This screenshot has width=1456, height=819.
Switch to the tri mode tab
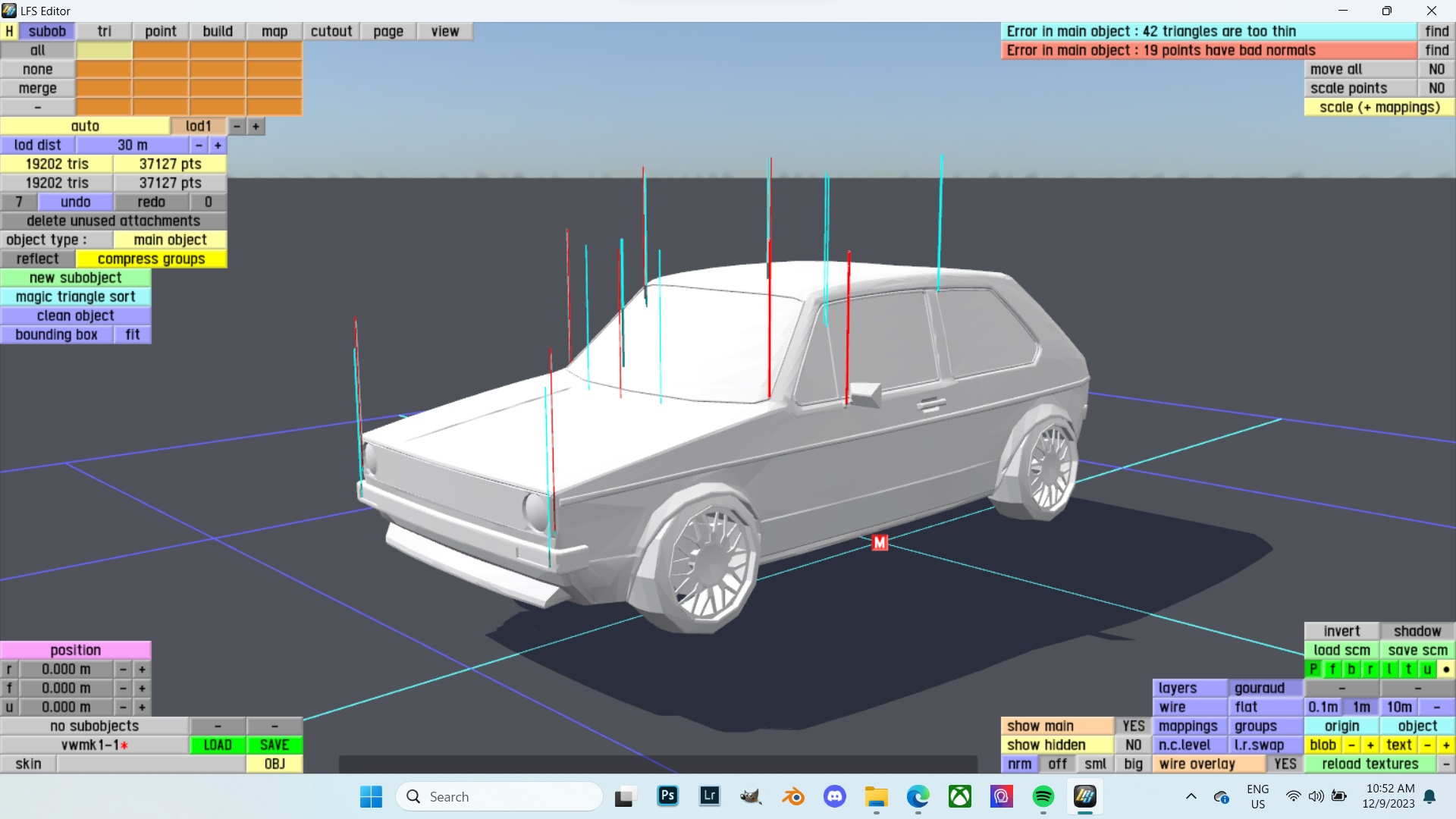(104, 31)
